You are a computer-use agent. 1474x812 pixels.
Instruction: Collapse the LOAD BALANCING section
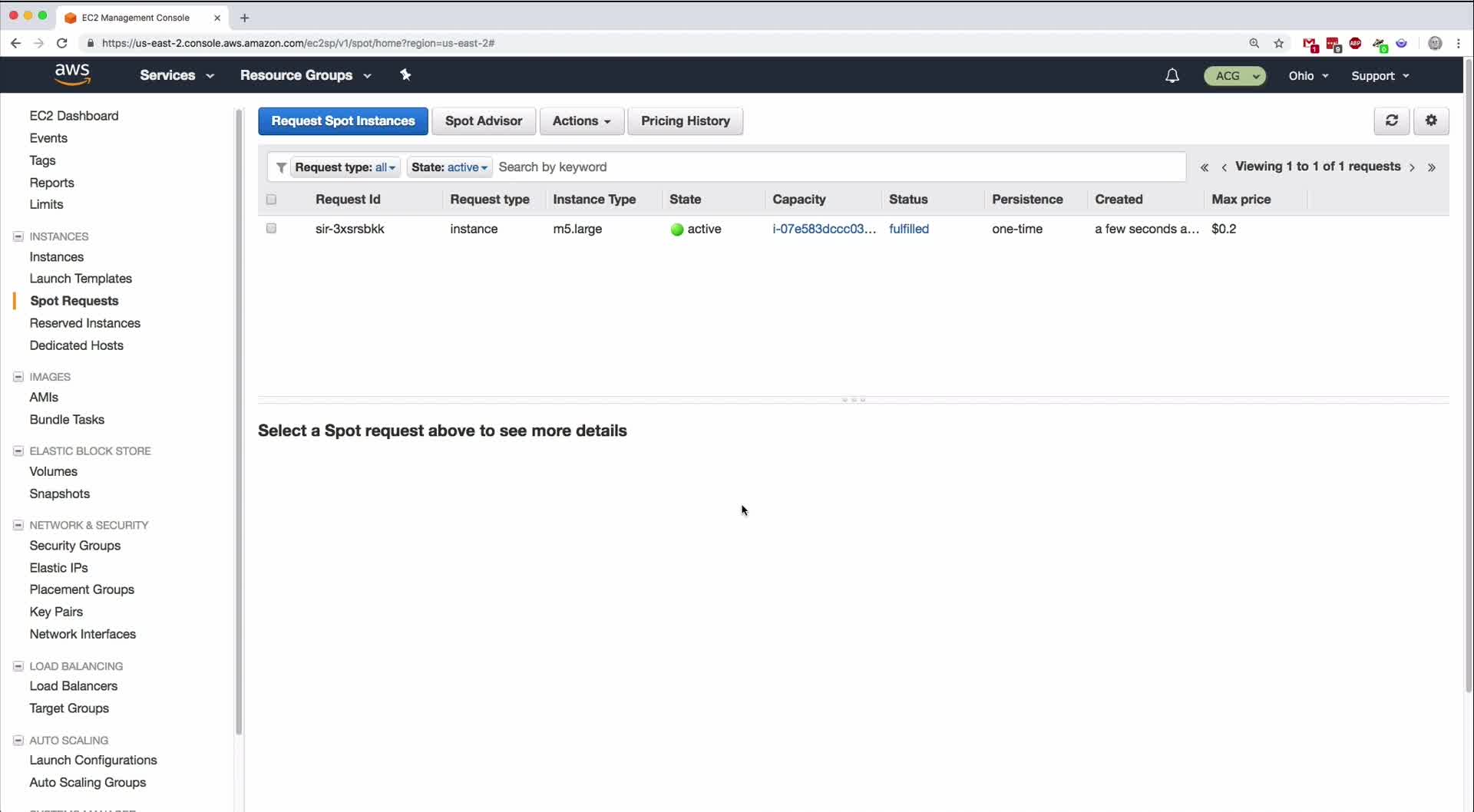(18, 666)
